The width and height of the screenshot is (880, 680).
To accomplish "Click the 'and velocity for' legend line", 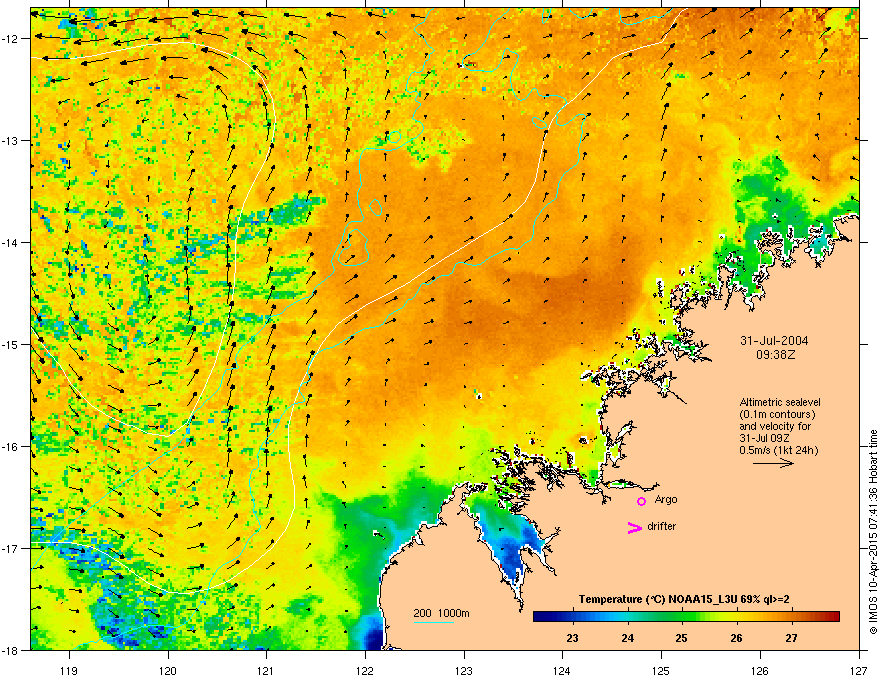I will tap(775, 426).
